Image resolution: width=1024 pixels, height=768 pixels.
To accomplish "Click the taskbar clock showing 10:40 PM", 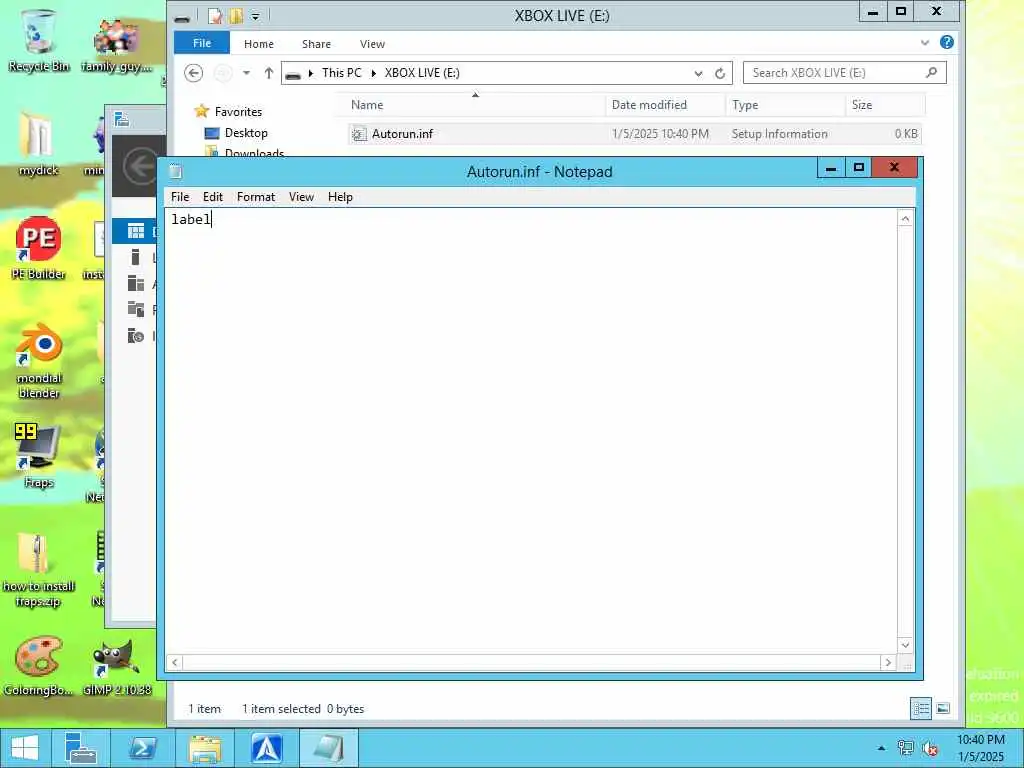I will 981,748.
